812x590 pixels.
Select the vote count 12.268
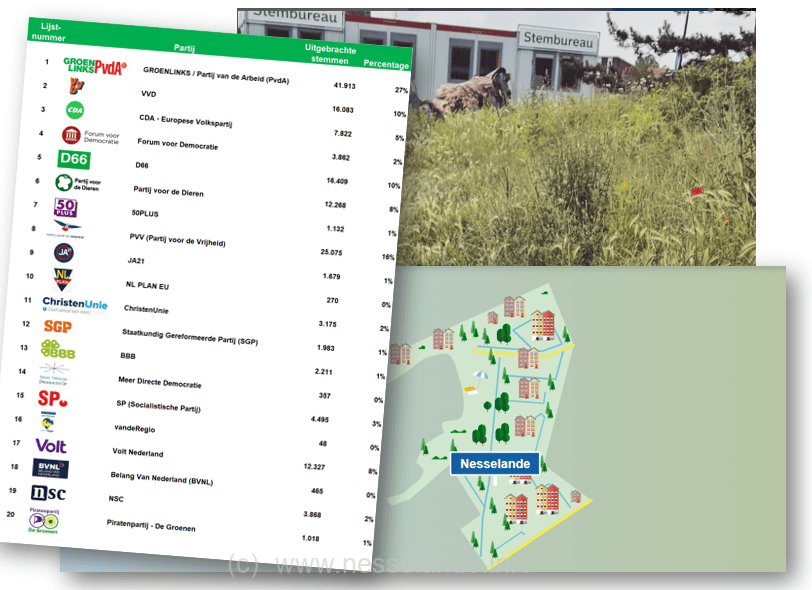335,205
